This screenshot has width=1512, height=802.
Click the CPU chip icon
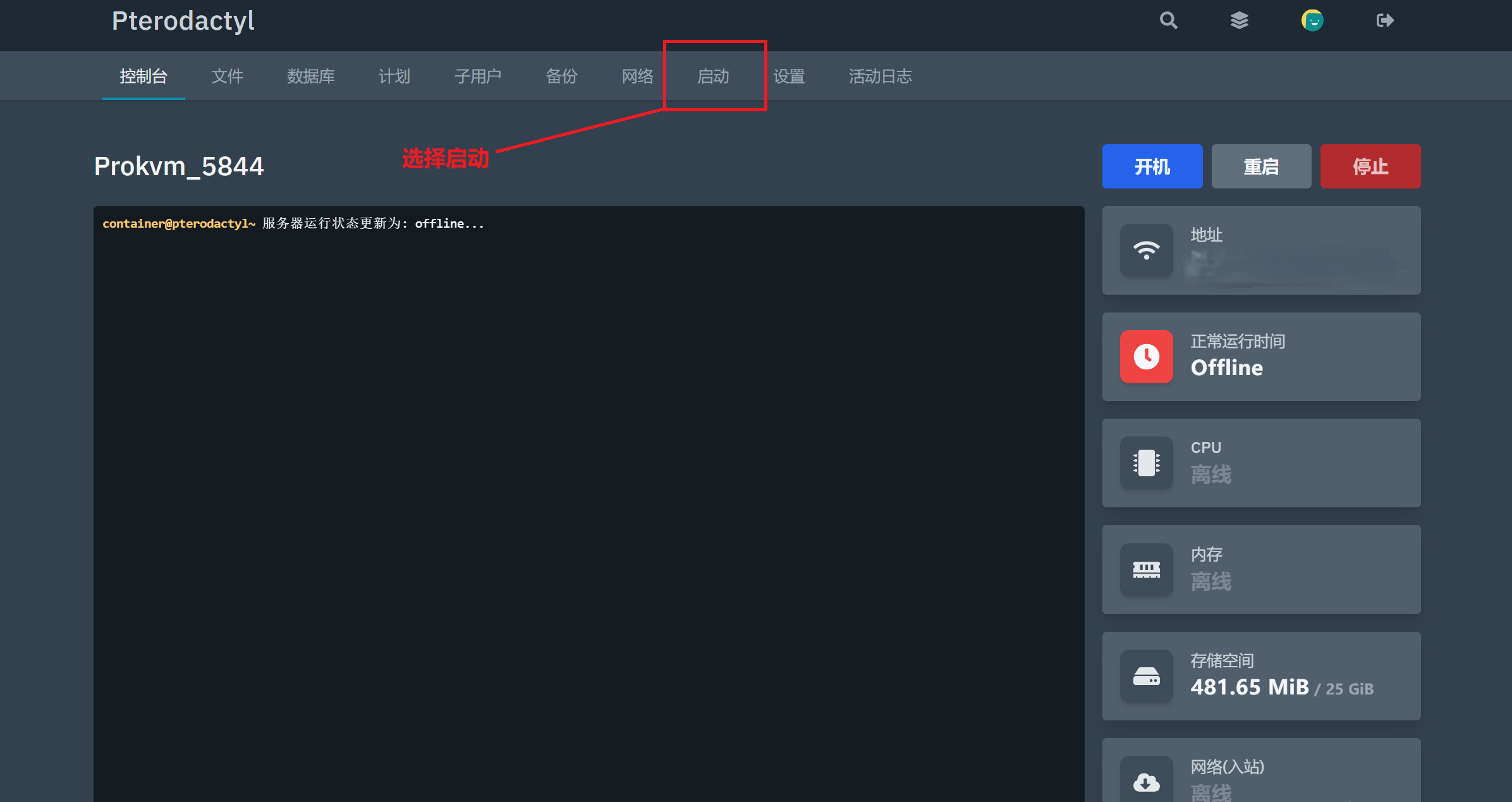[x=1146, y=463]
